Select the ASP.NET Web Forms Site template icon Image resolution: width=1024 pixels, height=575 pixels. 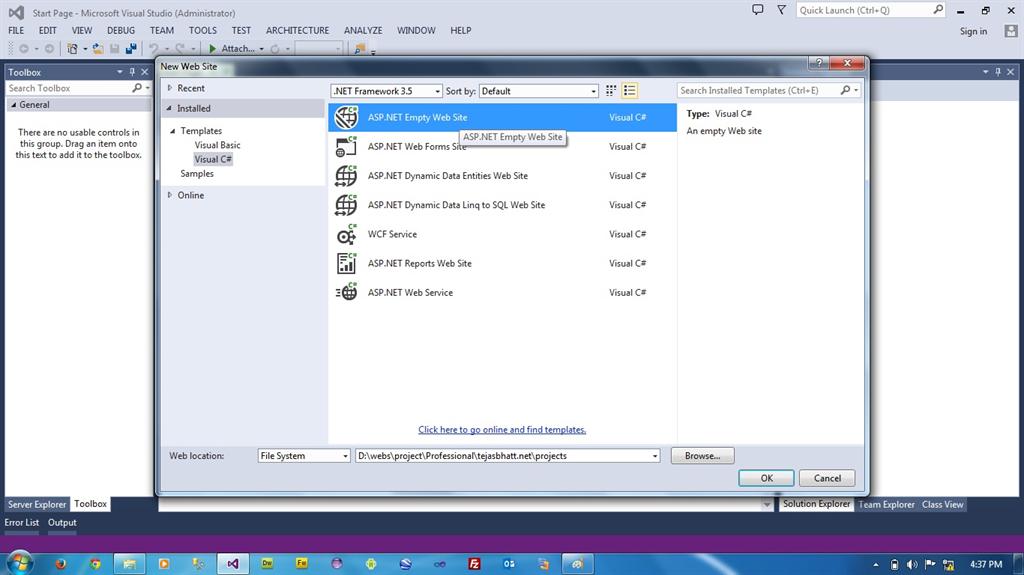pyautogui.click(x=346, y=147)
